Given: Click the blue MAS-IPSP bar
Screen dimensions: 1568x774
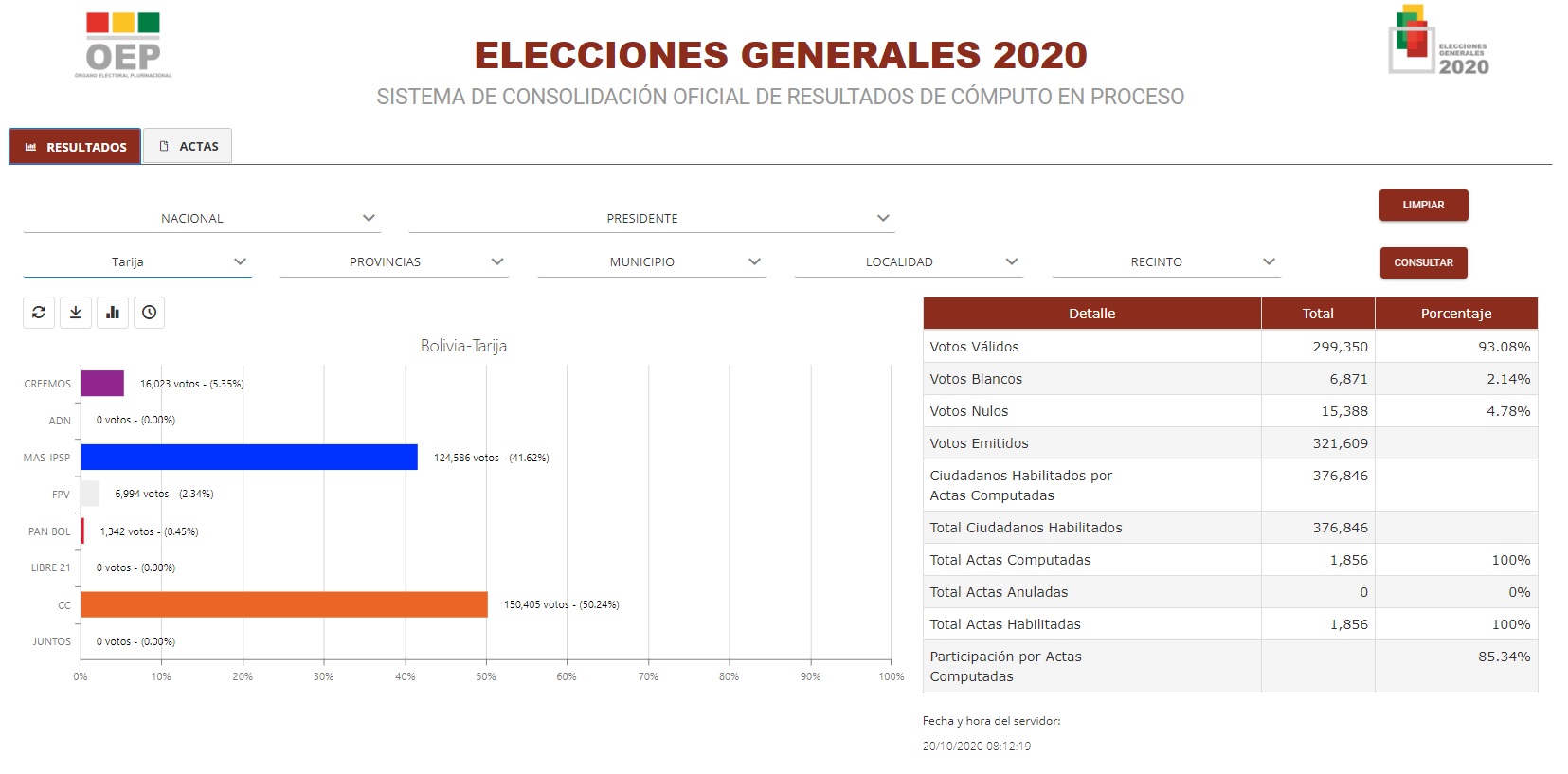Looking at the screenshot, I should click(x=249, y=457).
